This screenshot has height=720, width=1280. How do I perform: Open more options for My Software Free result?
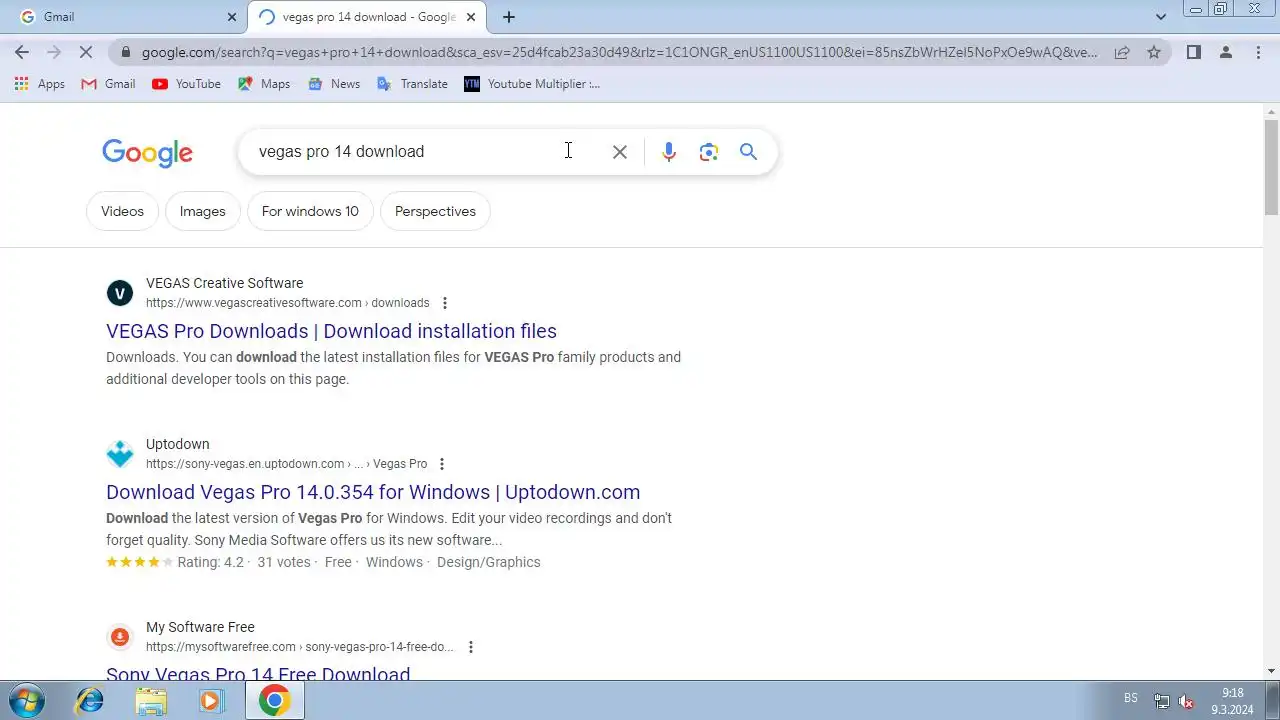pyautogui.click(x=471, y=647)
